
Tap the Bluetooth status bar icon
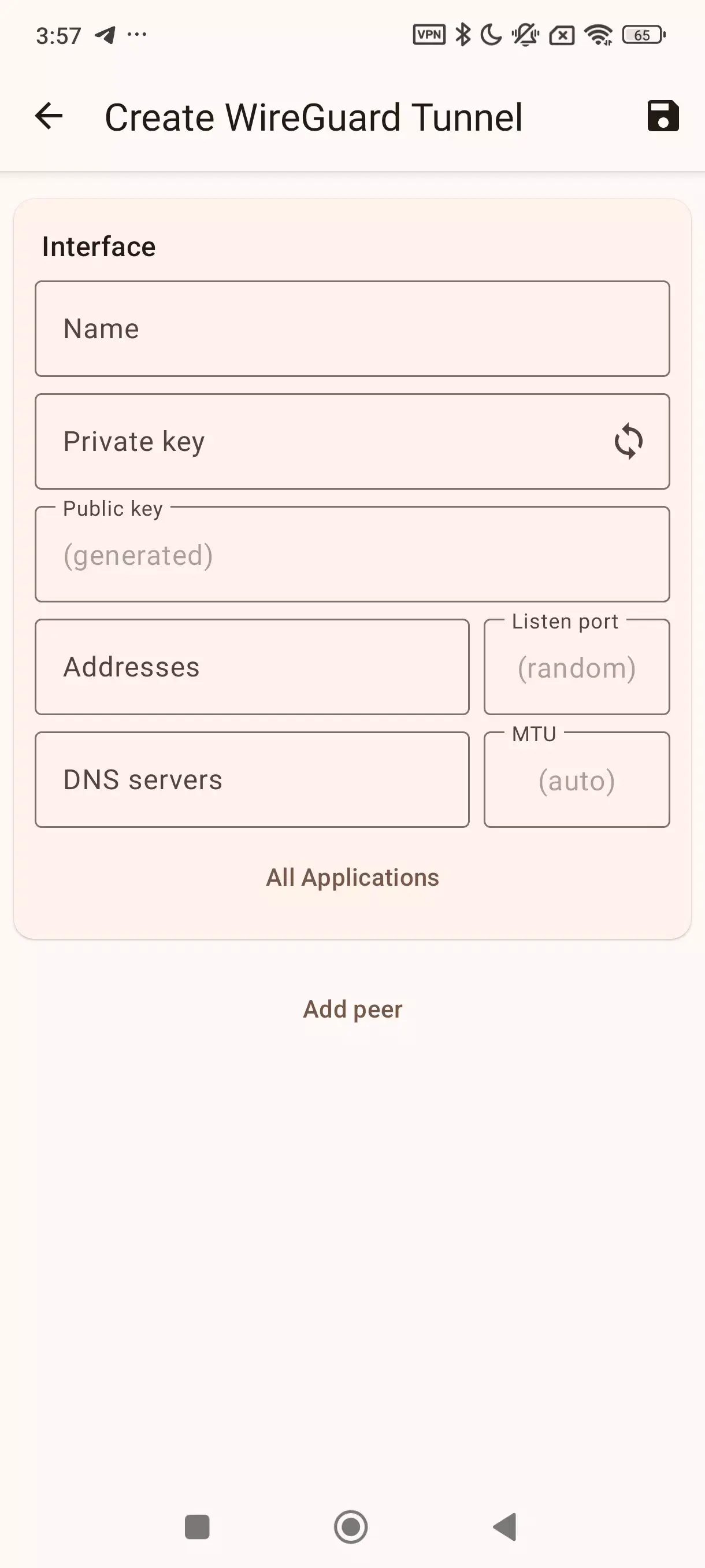coord(464,35)
